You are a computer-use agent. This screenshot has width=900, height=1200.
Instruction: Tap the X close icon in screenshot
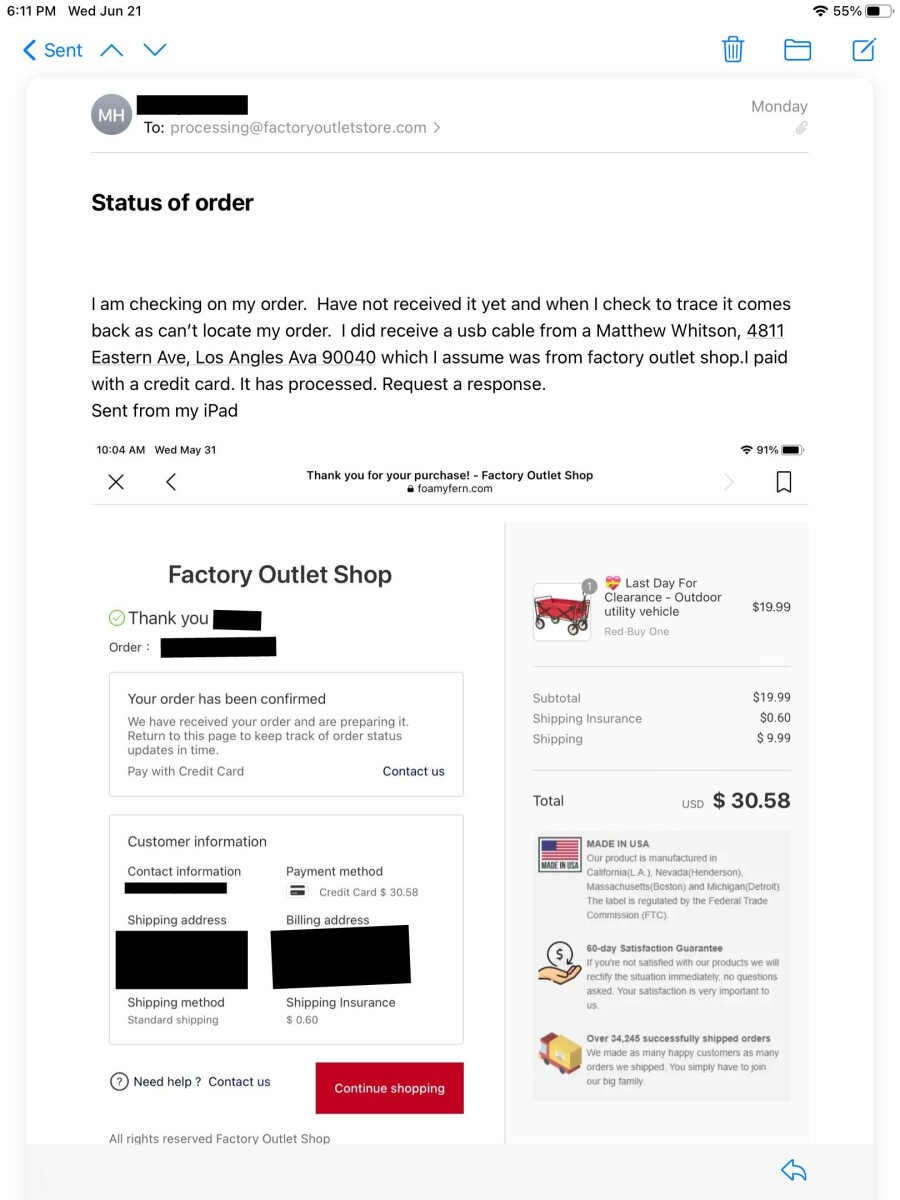point(116,482)
